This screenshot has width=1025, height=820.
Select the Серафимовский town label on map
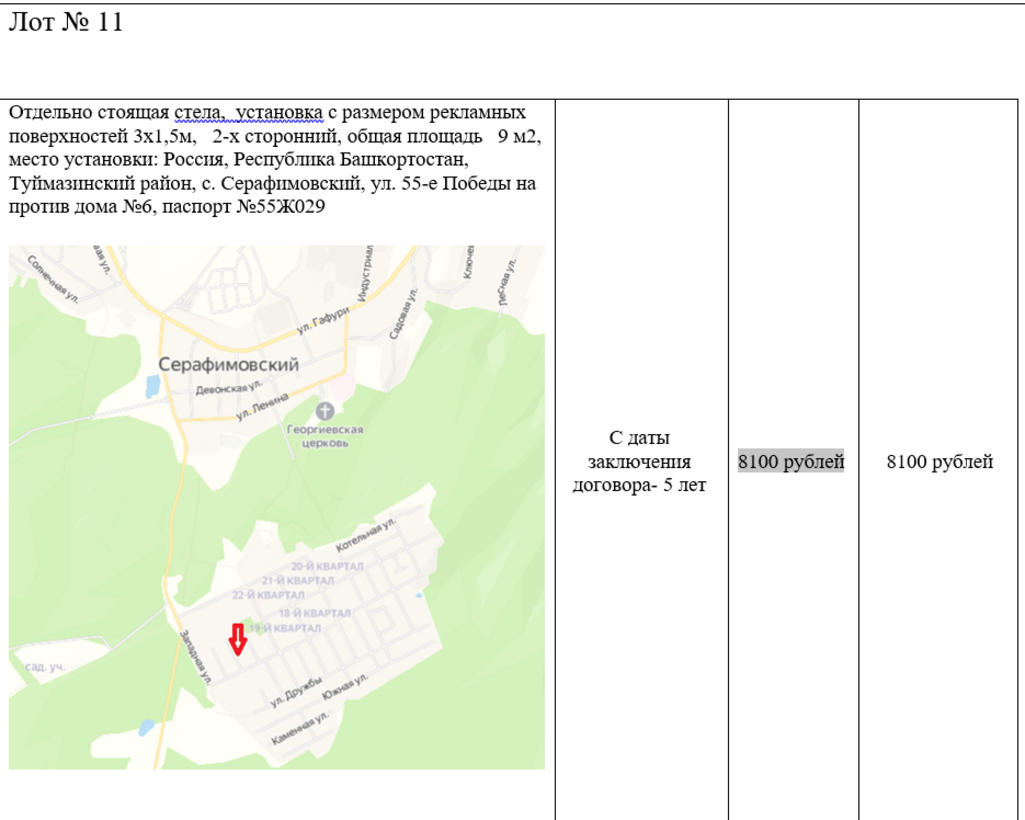(229, 365)
